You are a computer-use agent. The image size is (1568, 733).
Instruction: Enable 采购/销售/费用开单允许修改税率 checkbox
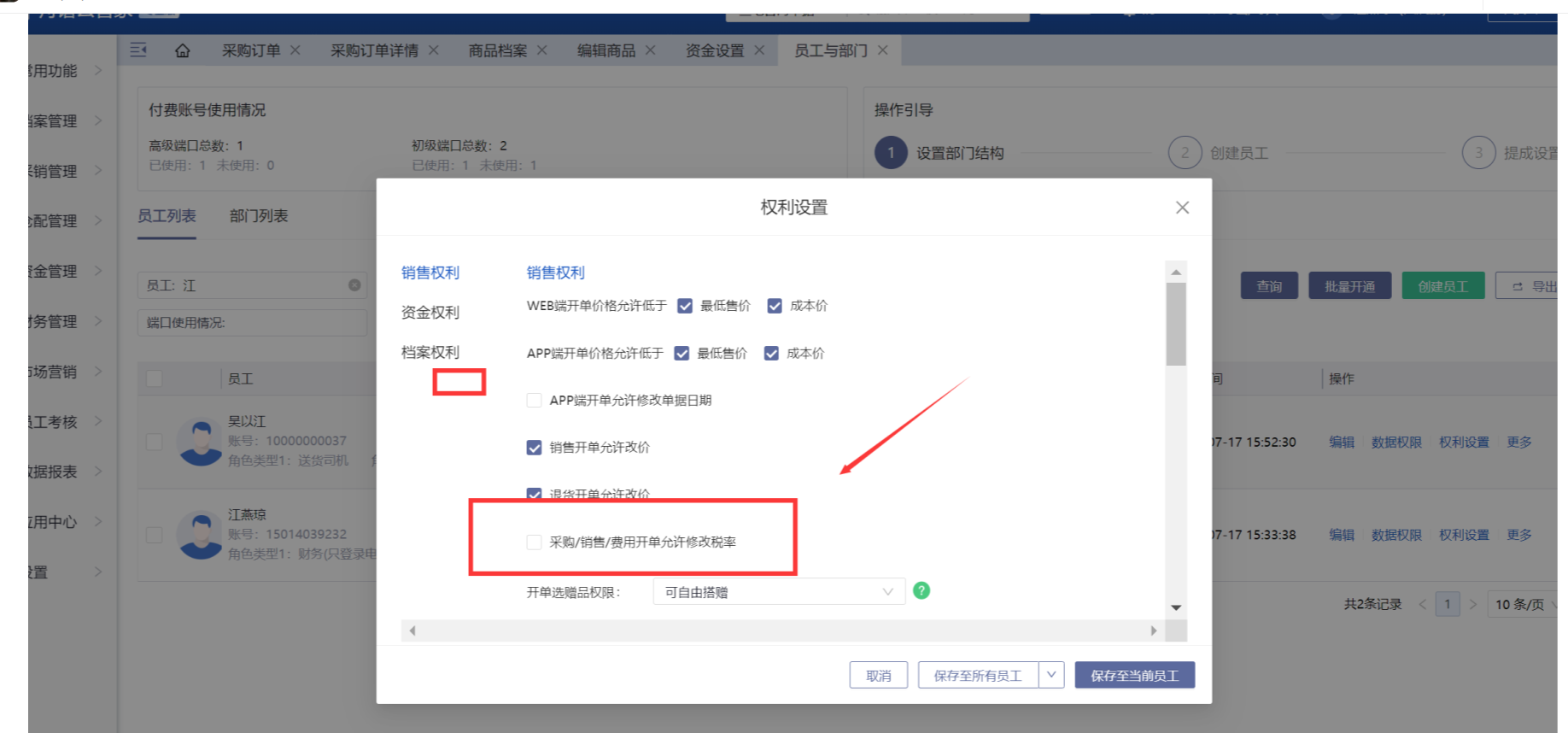click(x=535, y=542)
